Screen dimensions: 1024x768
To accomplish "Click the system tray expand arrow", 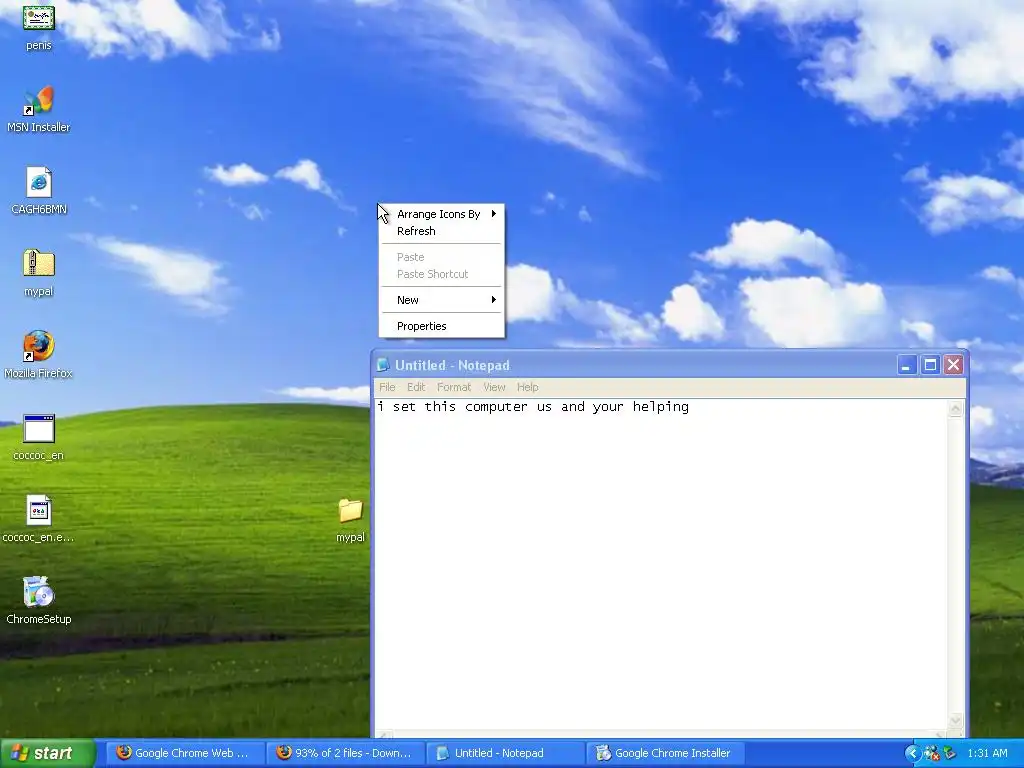I will click(912, 753).
